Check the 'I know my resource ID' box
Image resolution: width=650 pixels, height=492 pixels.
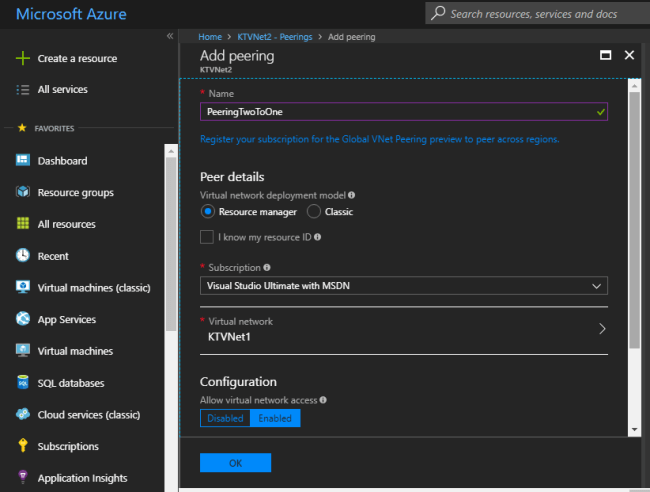[207, 237]
